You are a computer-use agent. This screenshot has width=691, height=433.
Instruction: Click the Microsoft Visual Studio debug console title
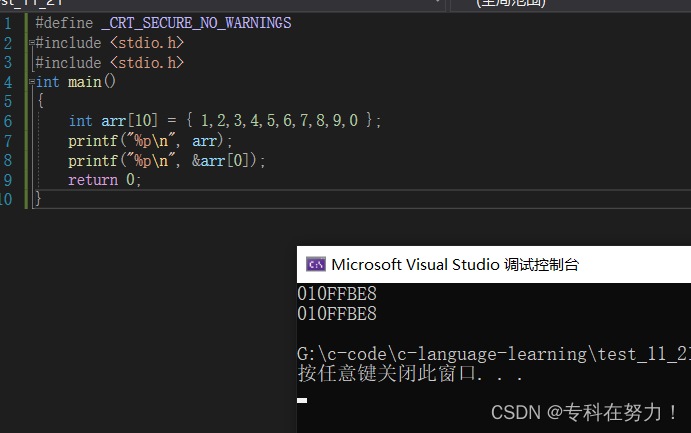(x=455, y=265)
